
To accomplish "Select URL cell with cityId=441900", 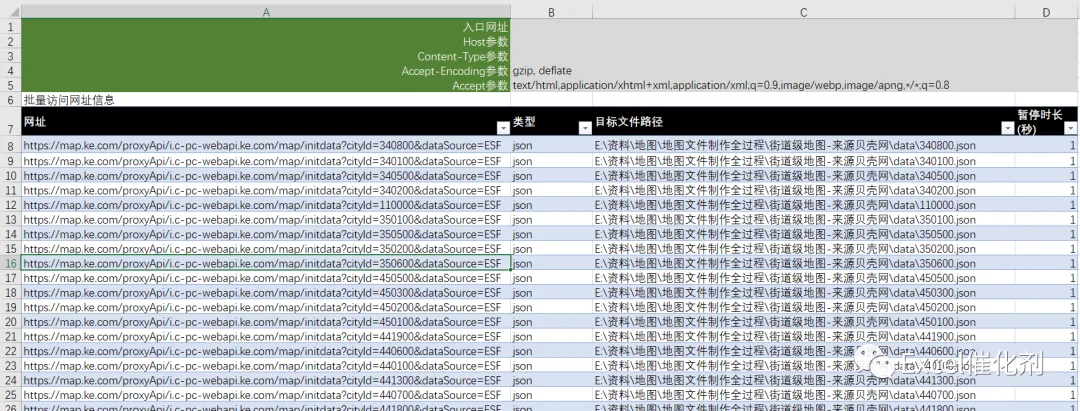I will [x=267, y=337].
